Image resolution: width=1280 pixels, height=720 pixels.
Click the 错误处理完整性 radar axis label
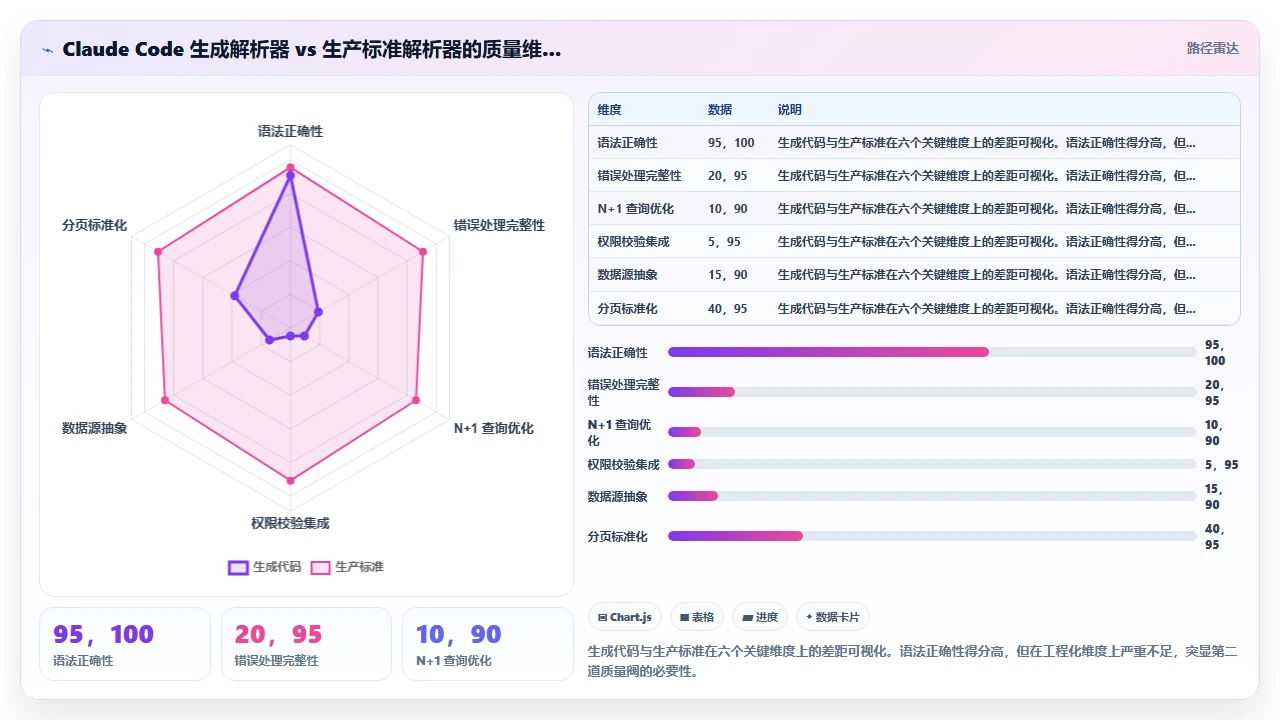click(499, 225)
